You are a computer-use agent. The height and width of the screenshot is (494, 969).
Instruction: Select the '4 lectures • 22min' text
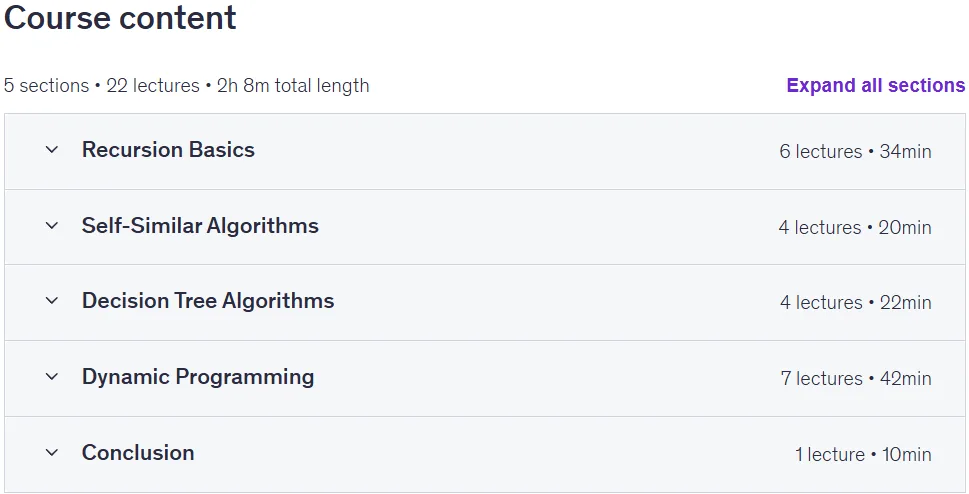coord(855,303)
